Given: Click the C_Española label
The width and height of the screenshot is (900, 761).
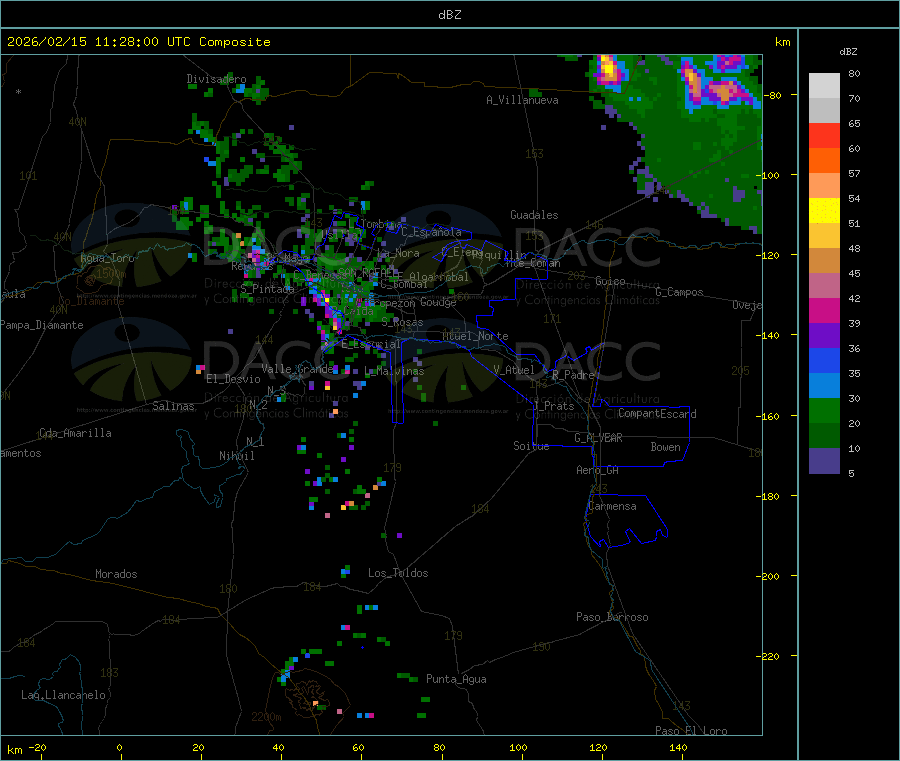Looking at the screenshot, I should pos(432,232).
